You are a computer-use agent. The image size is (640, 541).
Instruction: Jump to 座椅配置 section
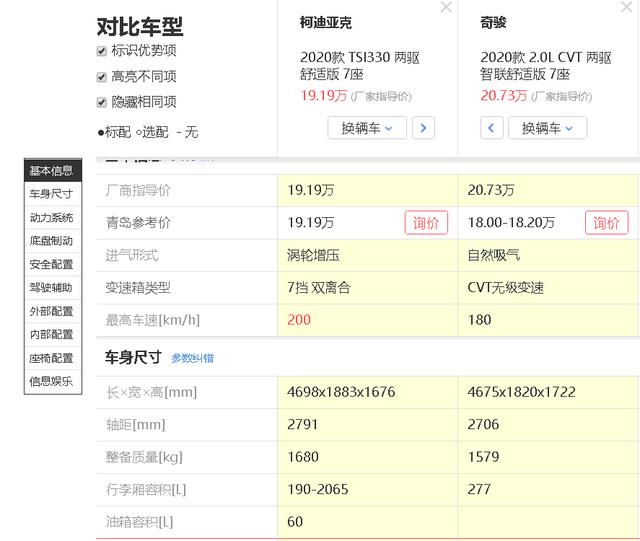[53, 358]
